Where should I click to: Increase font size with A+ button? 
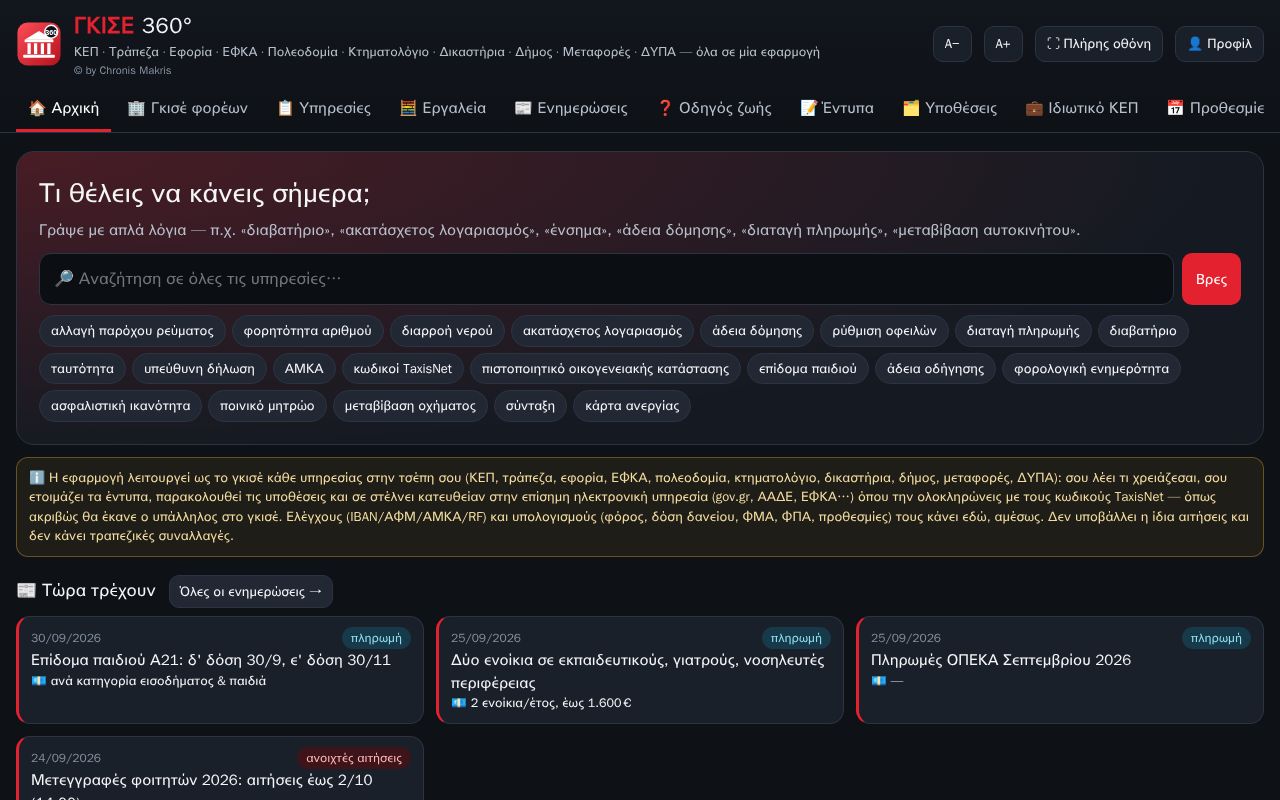tap(1003, 44)
